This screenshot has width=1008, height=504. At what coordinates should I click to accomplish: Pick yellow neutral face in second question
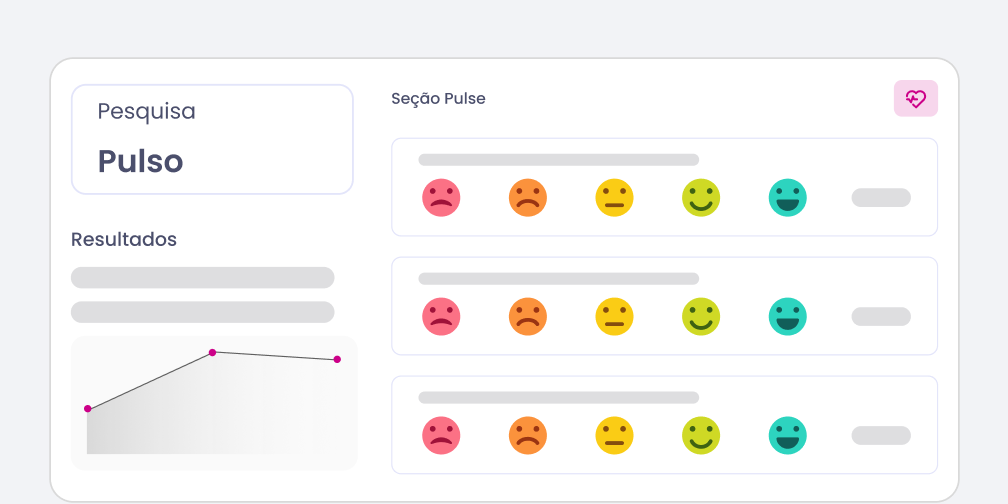[614, 316]
